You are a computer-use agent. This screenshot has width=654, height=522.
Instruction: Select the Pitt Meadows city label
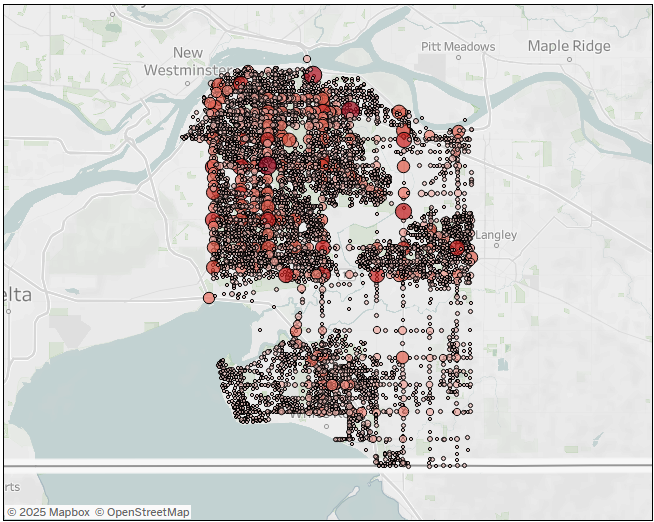(457, 46)
